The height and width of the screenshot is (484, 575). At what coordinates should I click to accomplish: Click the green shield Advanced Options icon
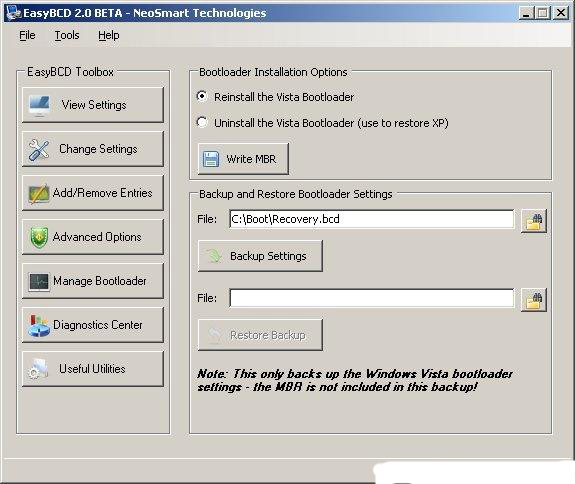pyautogui.click(x=39, y=237)
